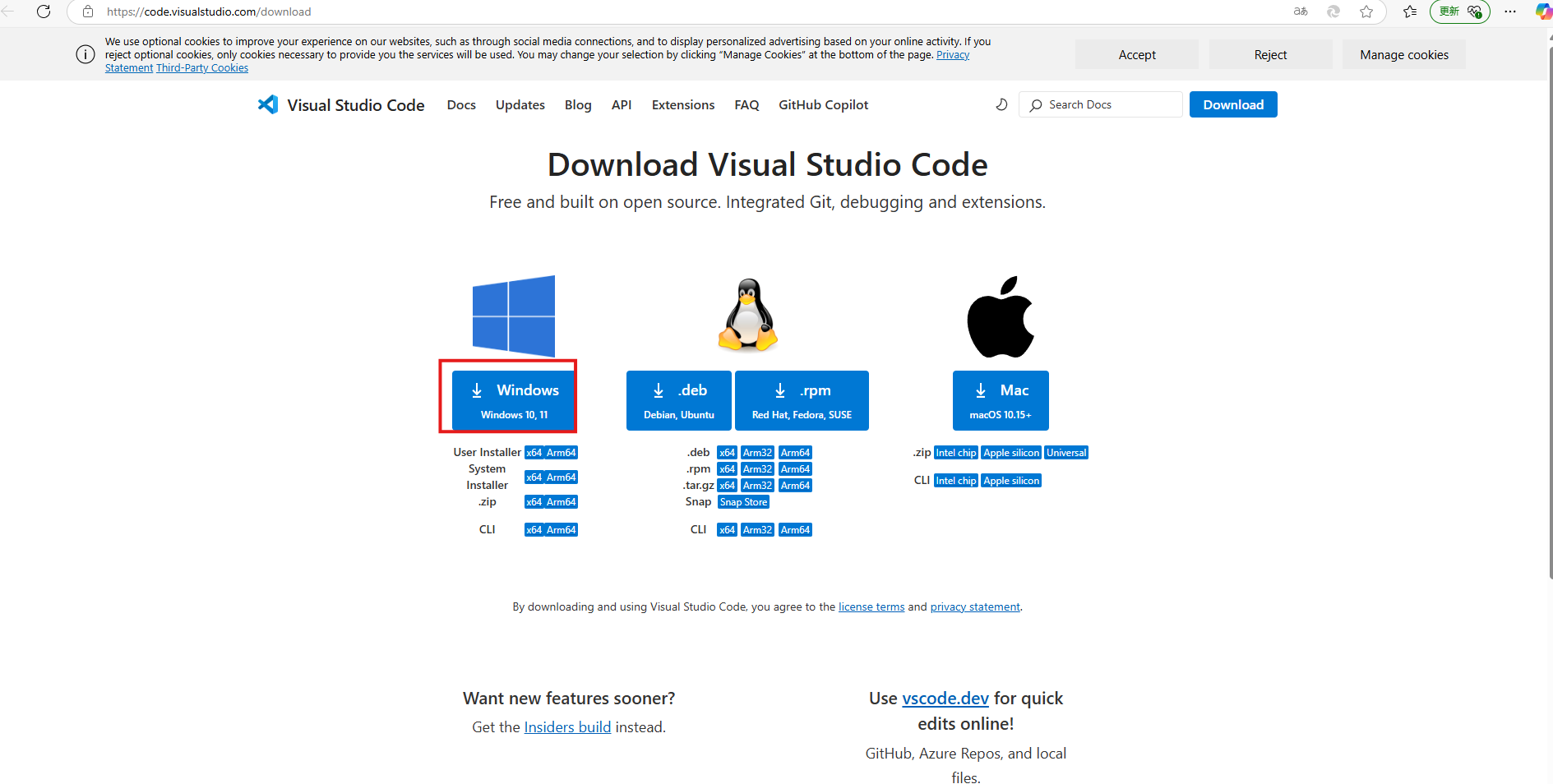Download the Windows 10, 11 installer
1553x784 pixels.
pos(514,400)
